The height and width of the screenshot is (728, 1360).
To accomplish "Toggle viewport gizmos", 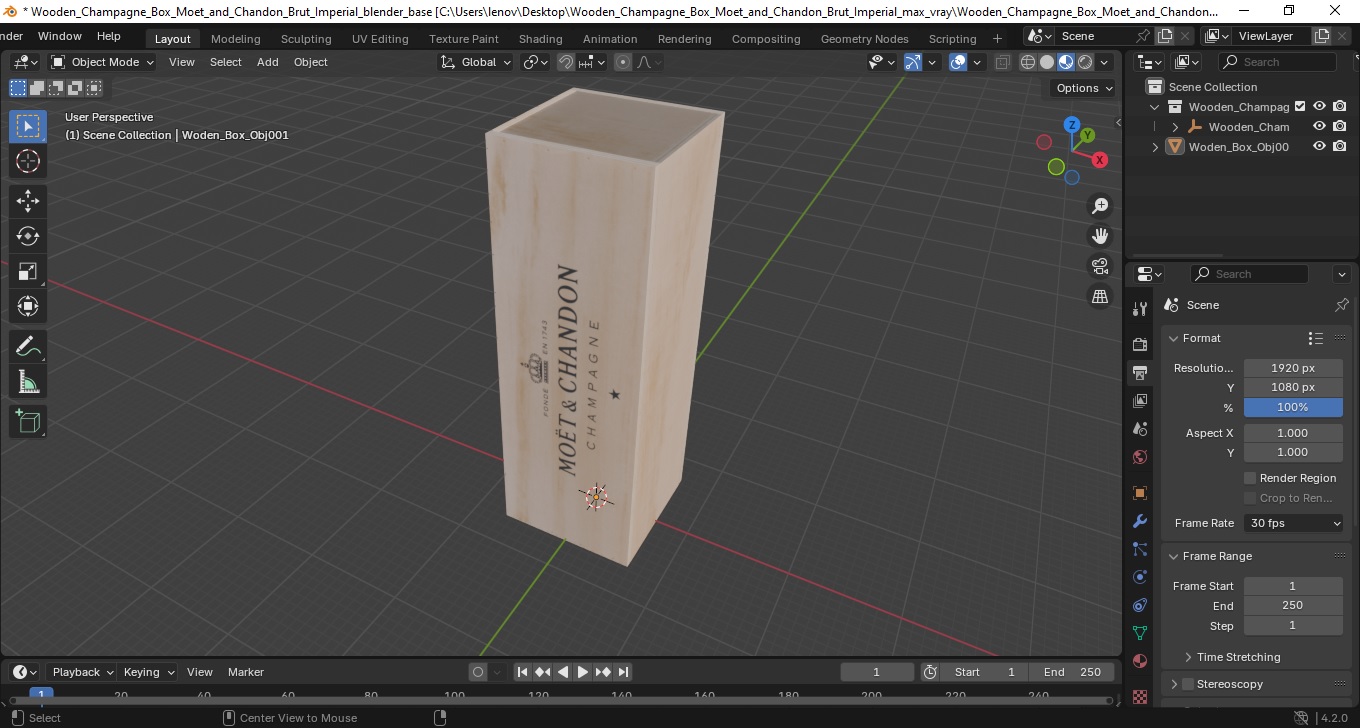I will point(912,62).
